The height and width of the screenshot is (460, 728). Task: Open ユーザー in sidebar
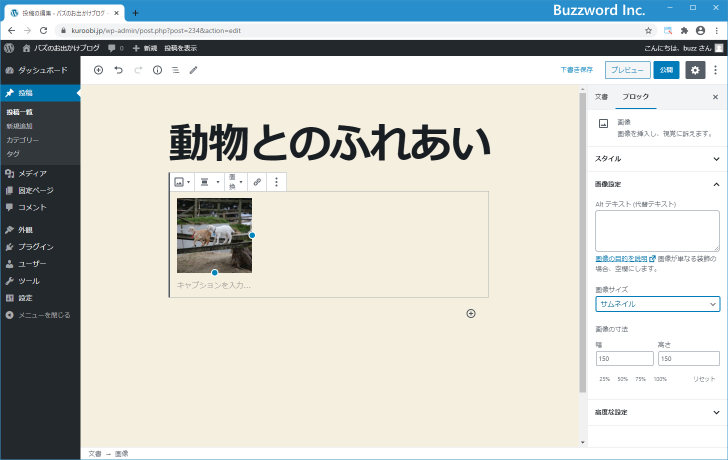pyautogui.click(x=40, y=264)
